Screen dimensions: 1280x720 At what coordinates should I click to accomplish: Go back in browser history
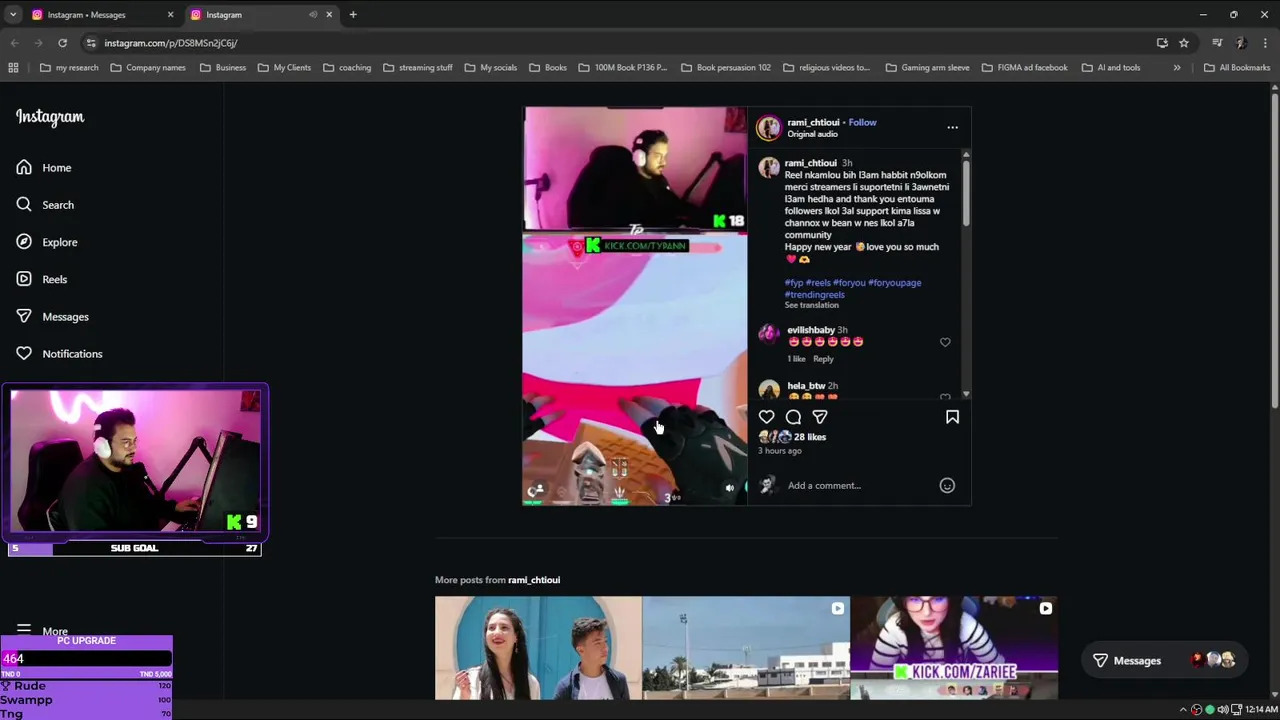click(x=14, y=43)
